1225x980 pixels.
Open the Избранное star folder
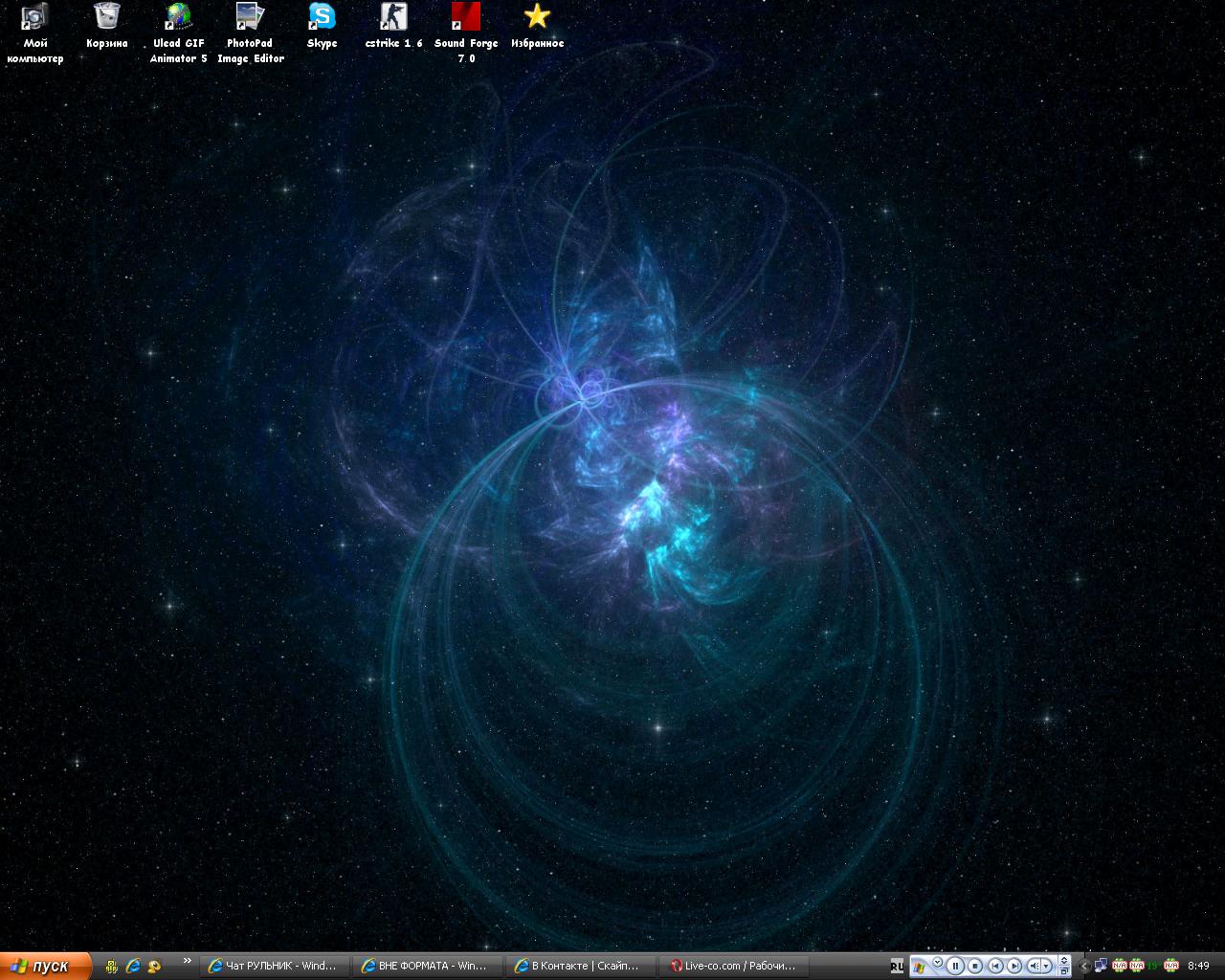pyautogui.click(x=537, y=17)
